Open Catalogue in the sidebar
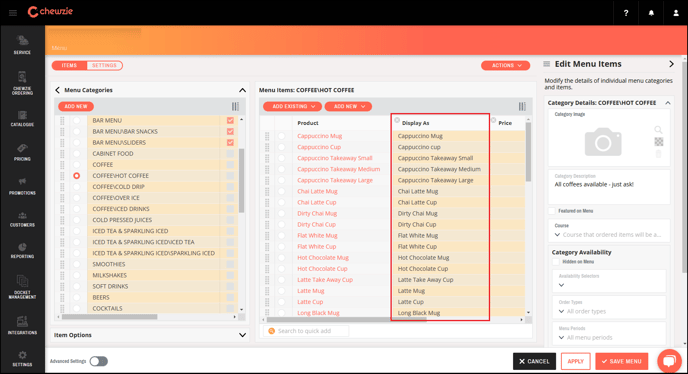The height and width of the screenshot is (374, 688). point(22,119)
